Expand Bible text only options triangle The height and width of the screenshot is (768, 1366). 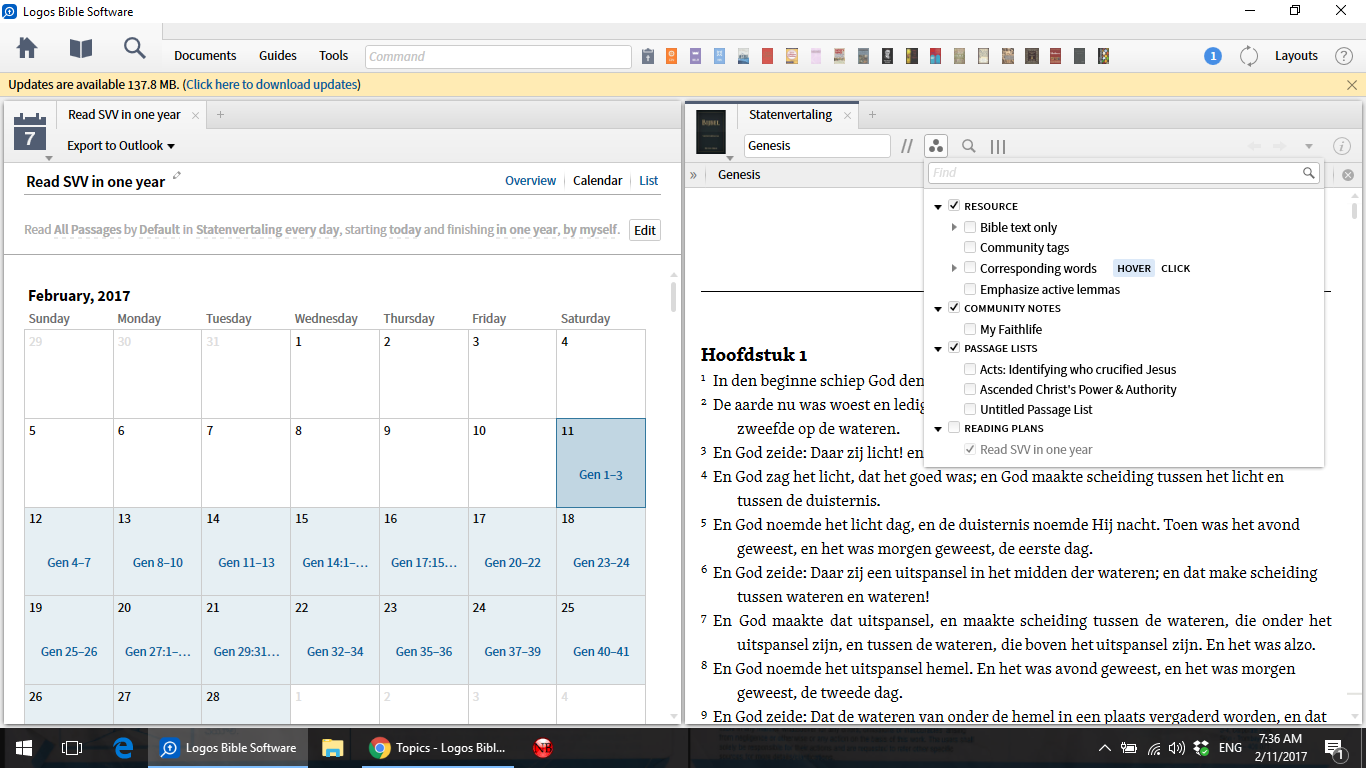[955, 227]
